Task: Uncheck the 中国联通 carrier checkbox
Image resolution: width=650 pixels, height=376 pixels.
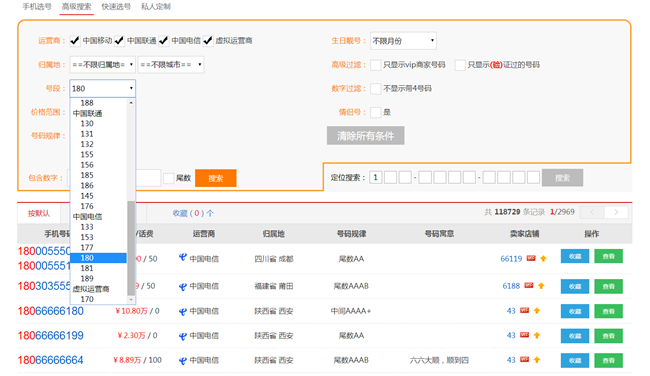Action: tap(119, 41)
